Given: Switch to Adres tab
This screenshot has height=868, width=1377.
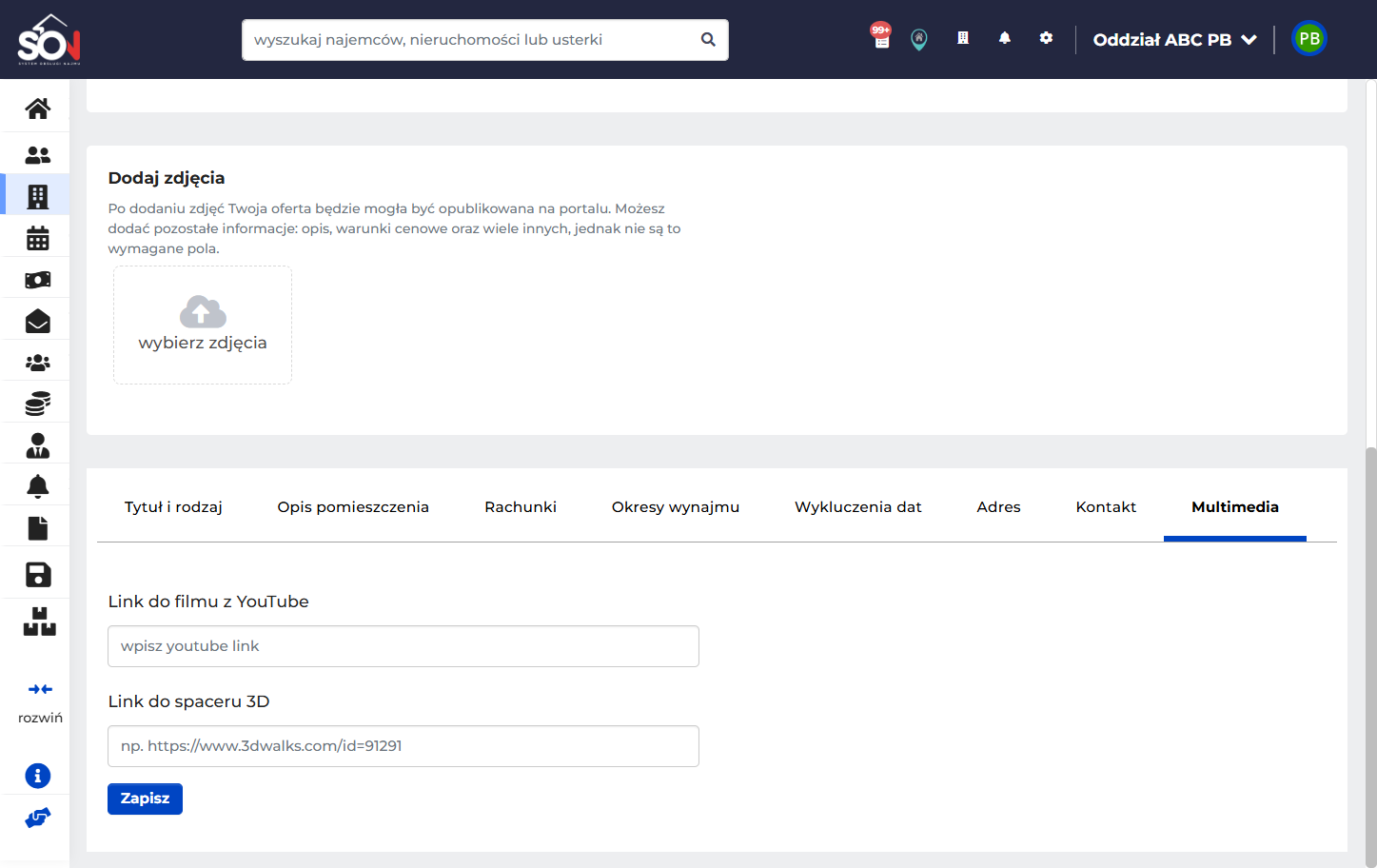Looking at the screenshot, I should click(998, 507).
